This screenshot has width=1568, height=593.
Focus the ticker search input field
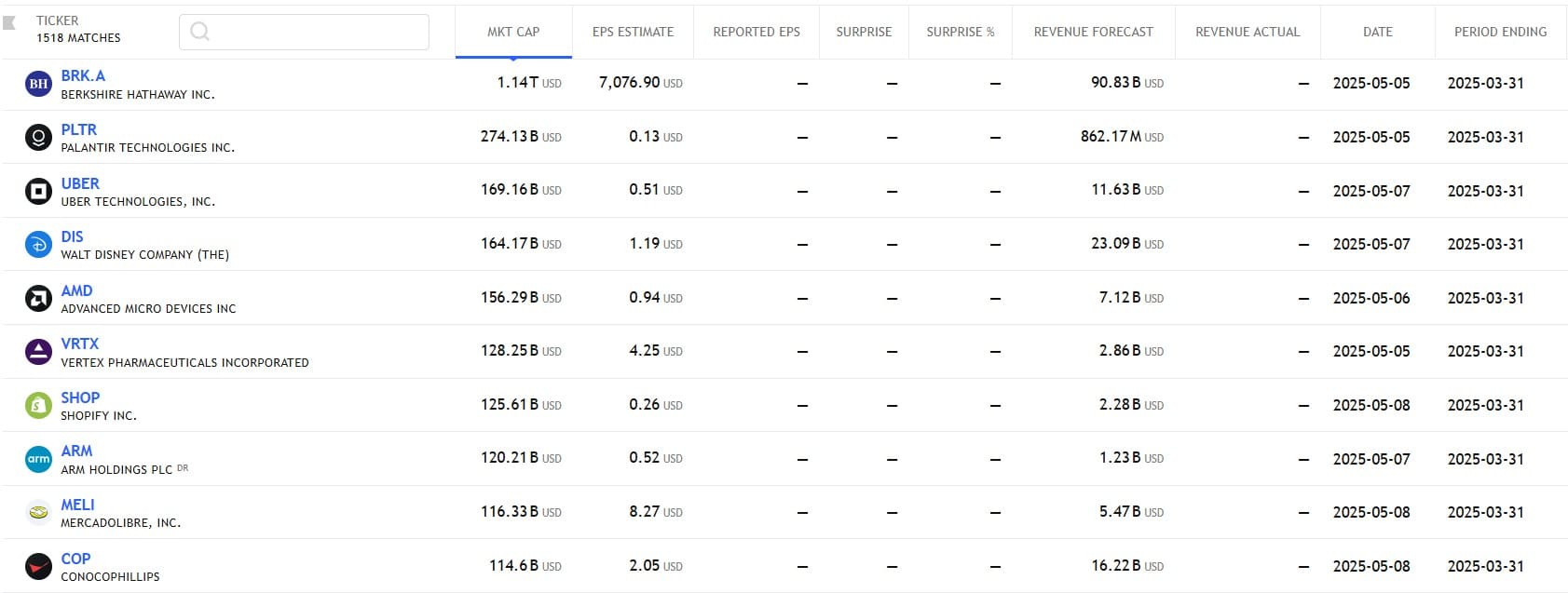pyautogui.click(x=304, y=32)
